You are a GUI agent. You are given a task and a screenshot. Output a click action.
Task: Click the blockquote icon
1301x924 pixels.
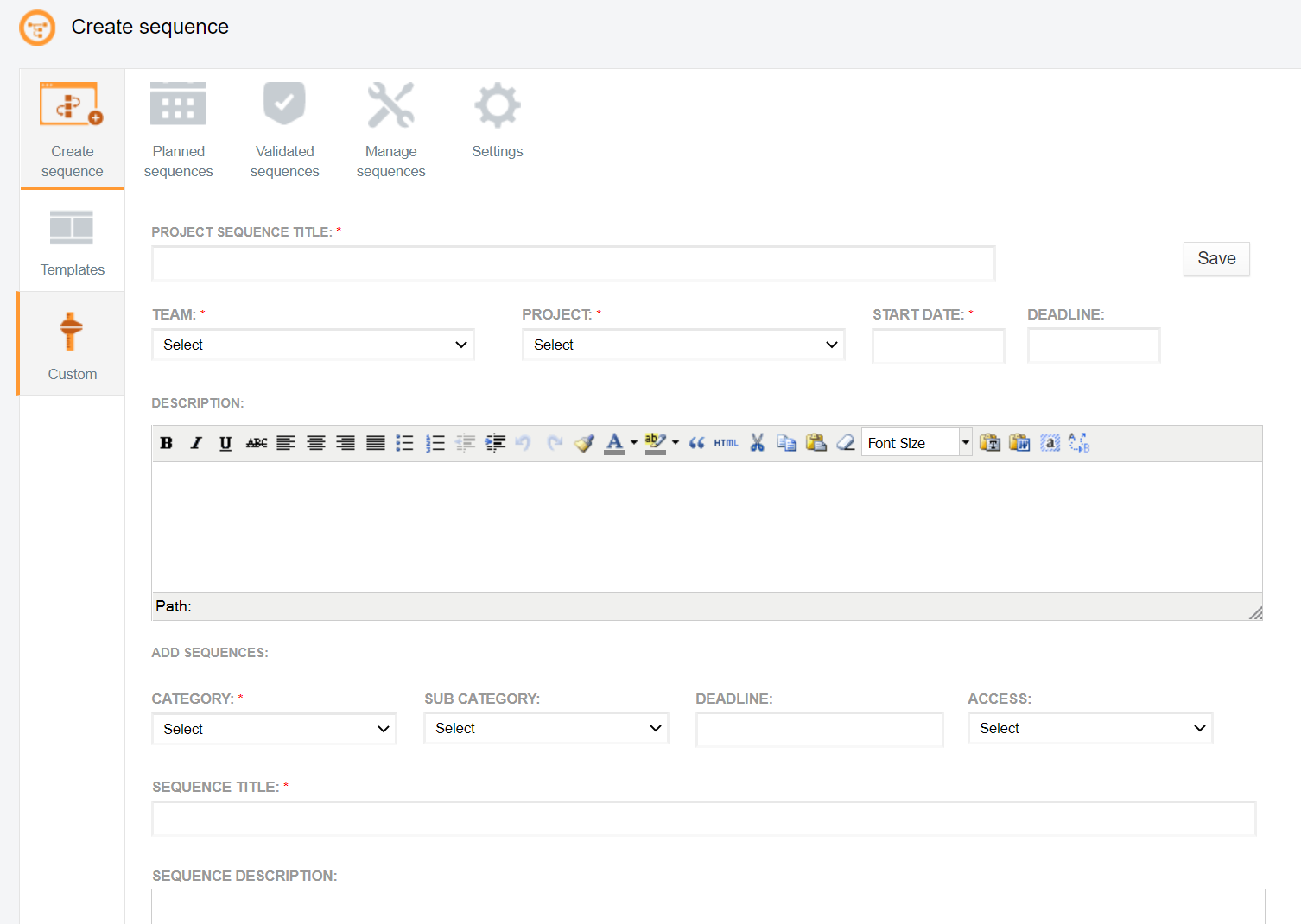(x=696, y=443)
